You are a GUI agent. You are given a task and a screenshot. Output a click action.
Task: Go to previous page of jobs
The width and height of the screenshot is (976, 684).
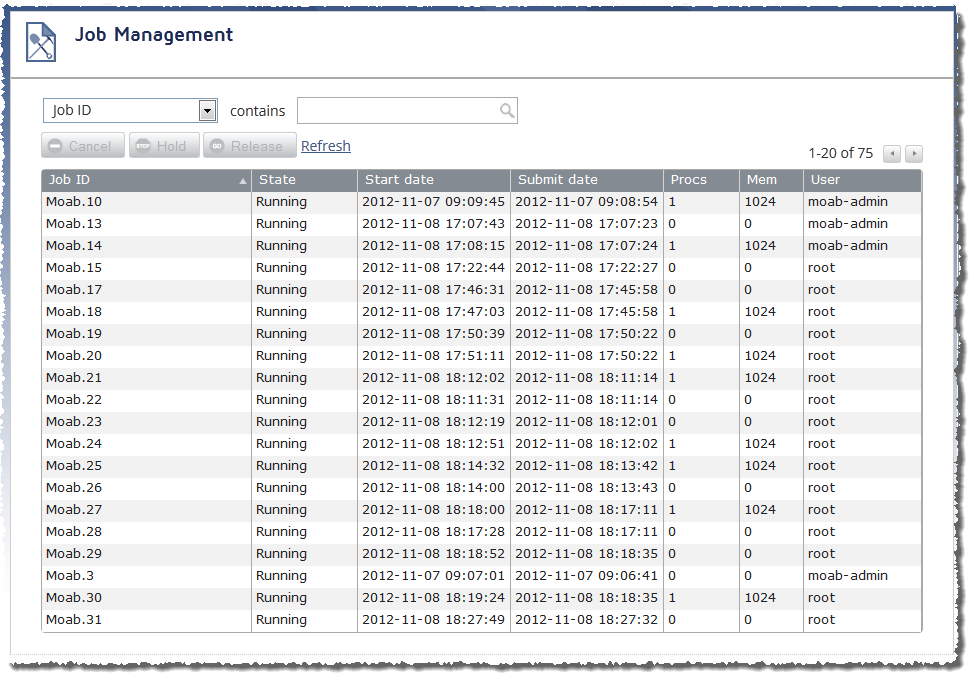pyautogui.click(x=892, y=153)
